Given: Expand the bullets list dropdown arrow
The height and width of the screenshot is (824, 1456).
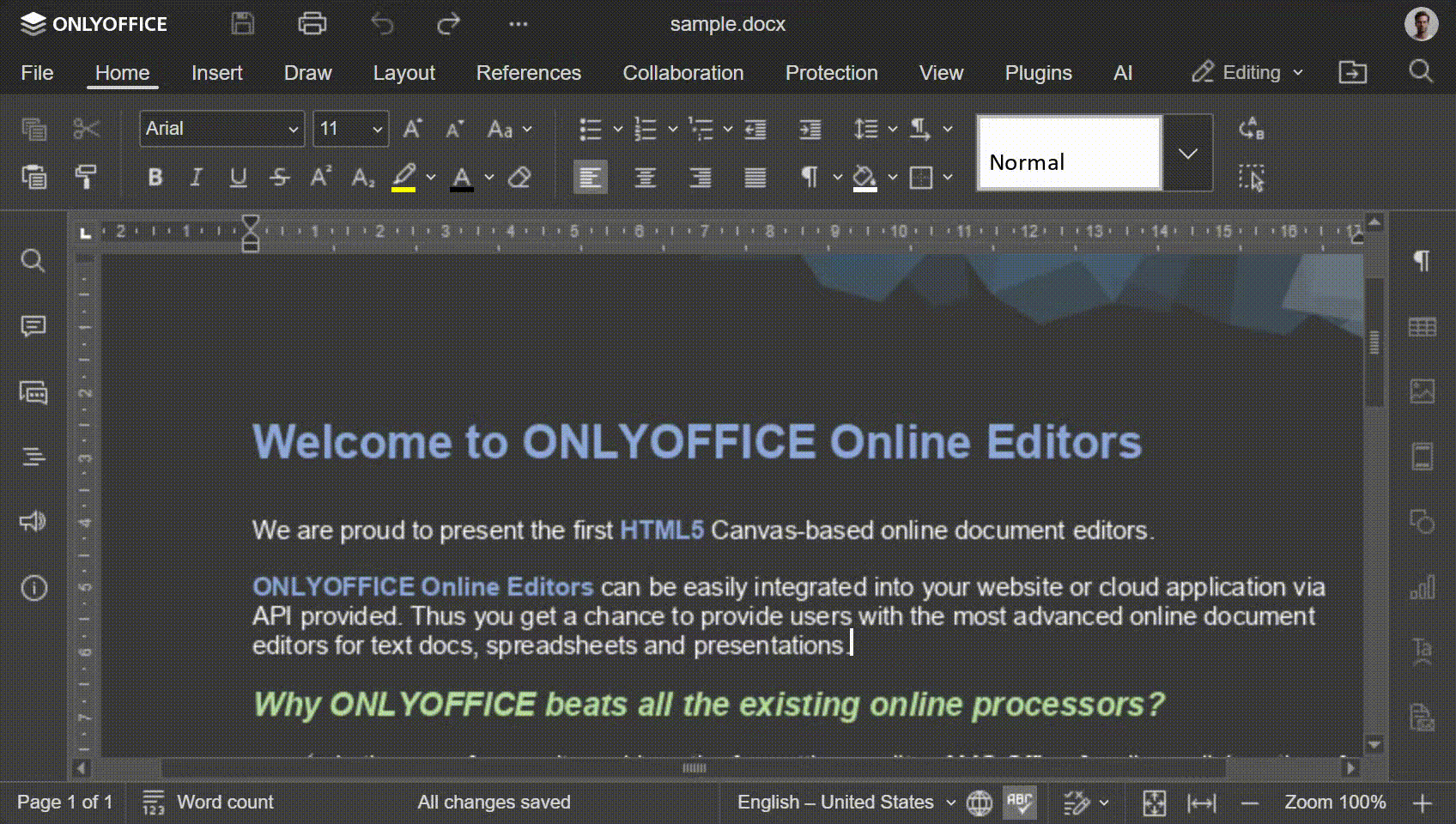Looking at the screenshot, I should tap(617, 130).
